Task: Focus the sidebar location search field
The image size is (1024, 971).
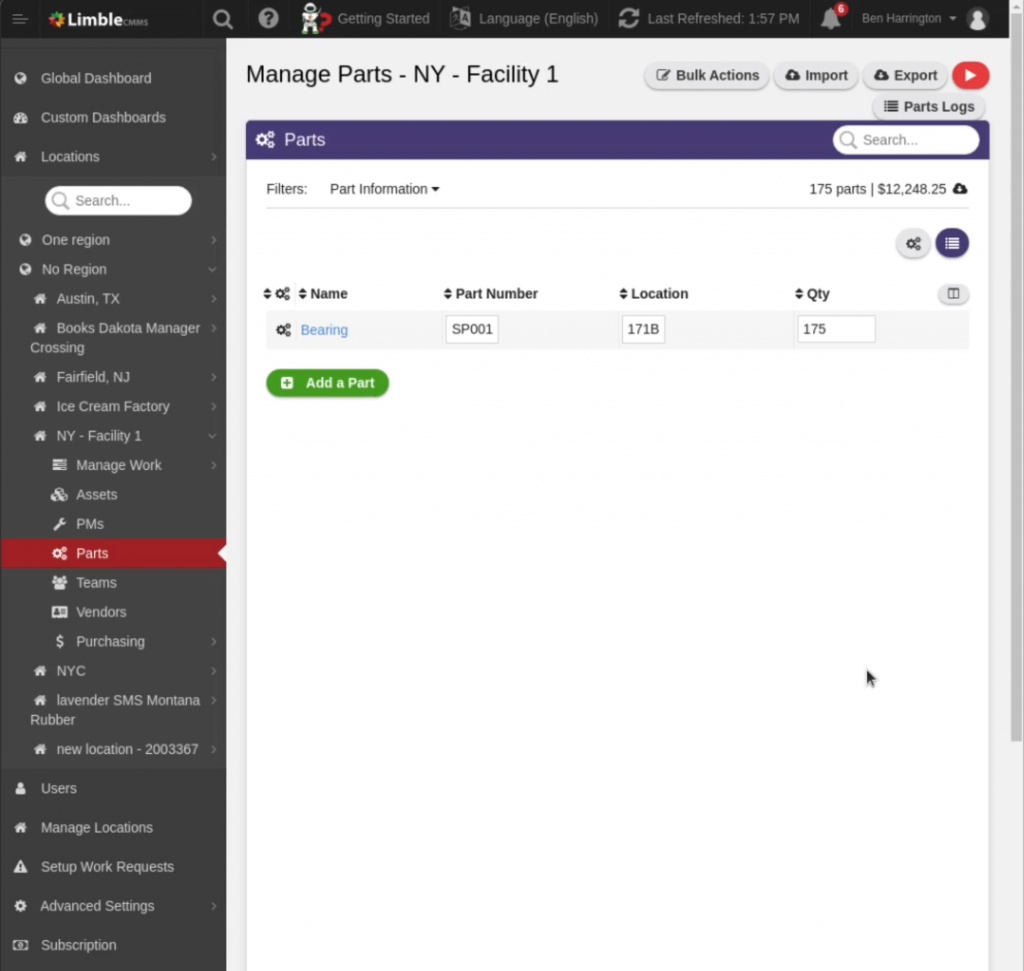Action: point(118,200)
